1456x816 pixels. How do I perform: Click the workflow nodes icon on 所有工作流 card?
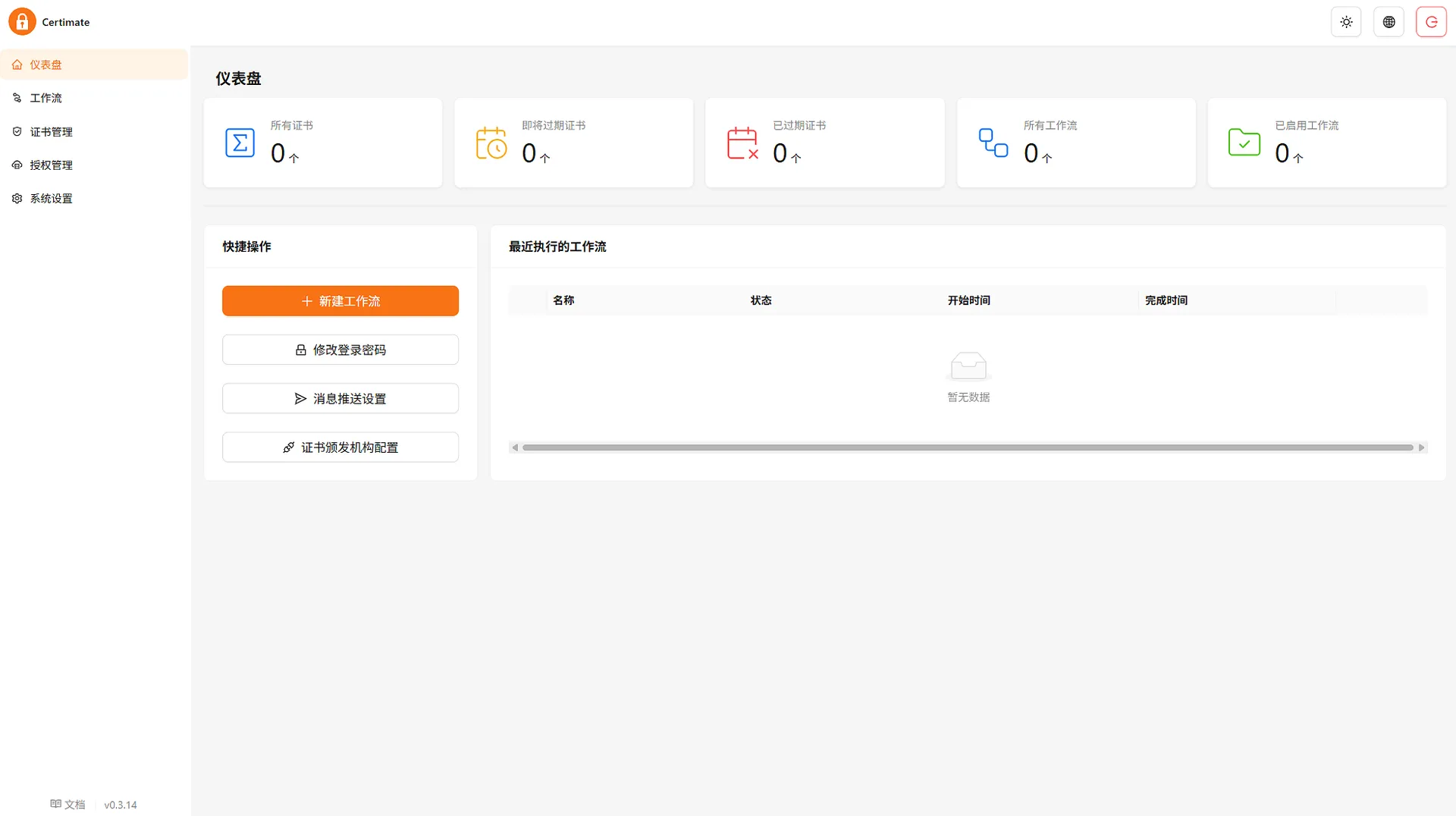993,143
